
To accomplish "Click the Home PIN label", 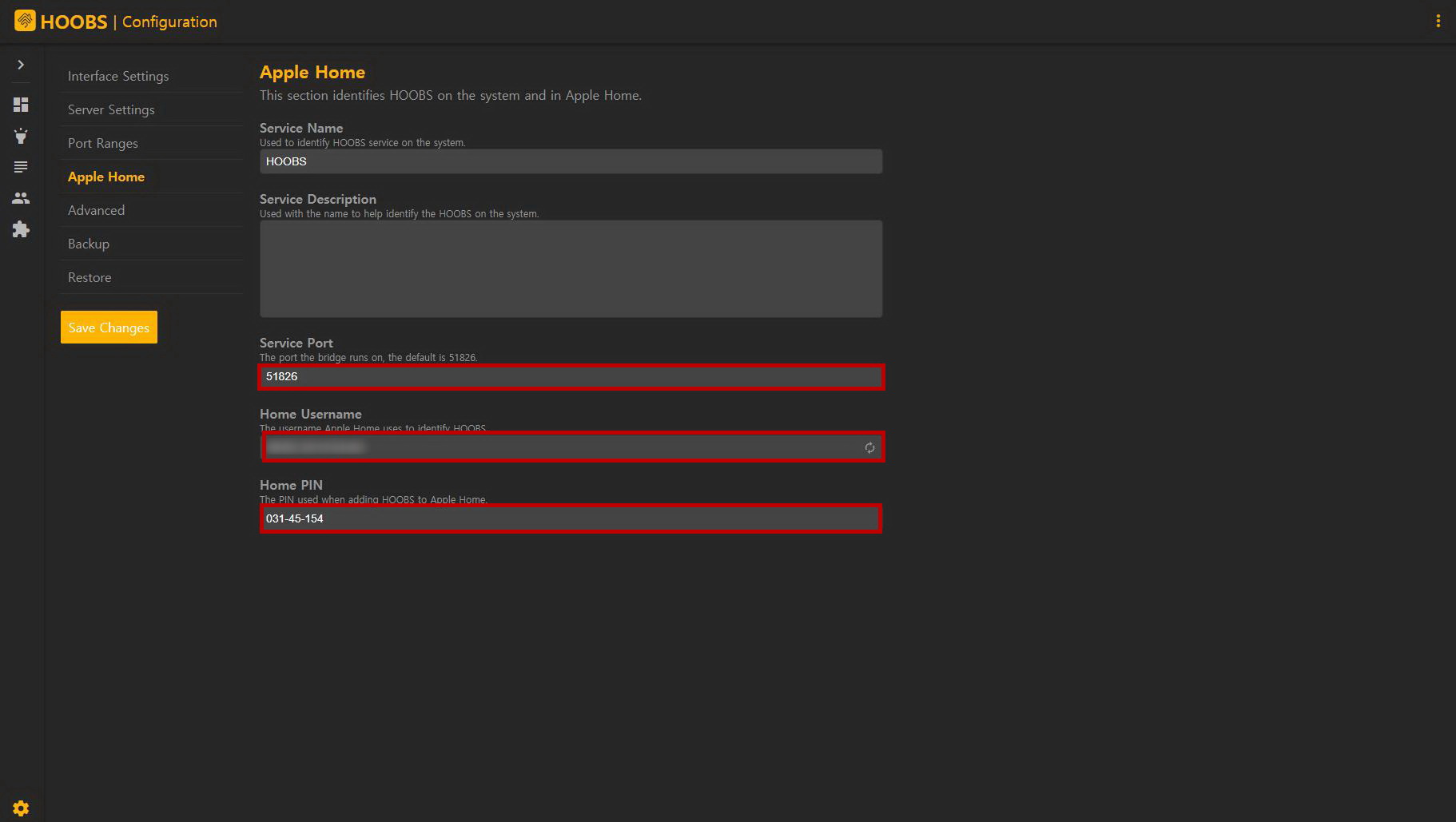I will pyautogui.click(x=291, y=485).
